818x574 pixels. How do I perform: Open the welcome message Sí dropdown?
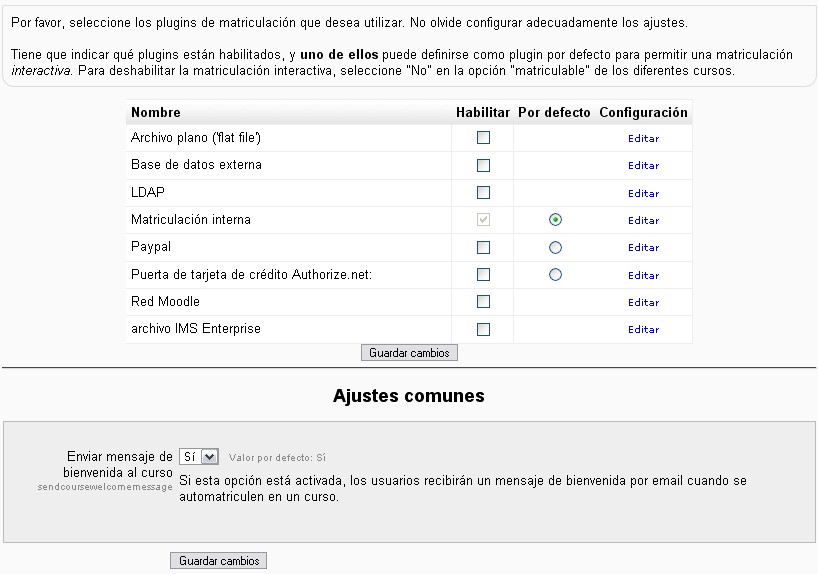pyautogui.click(x=199, y=456)
